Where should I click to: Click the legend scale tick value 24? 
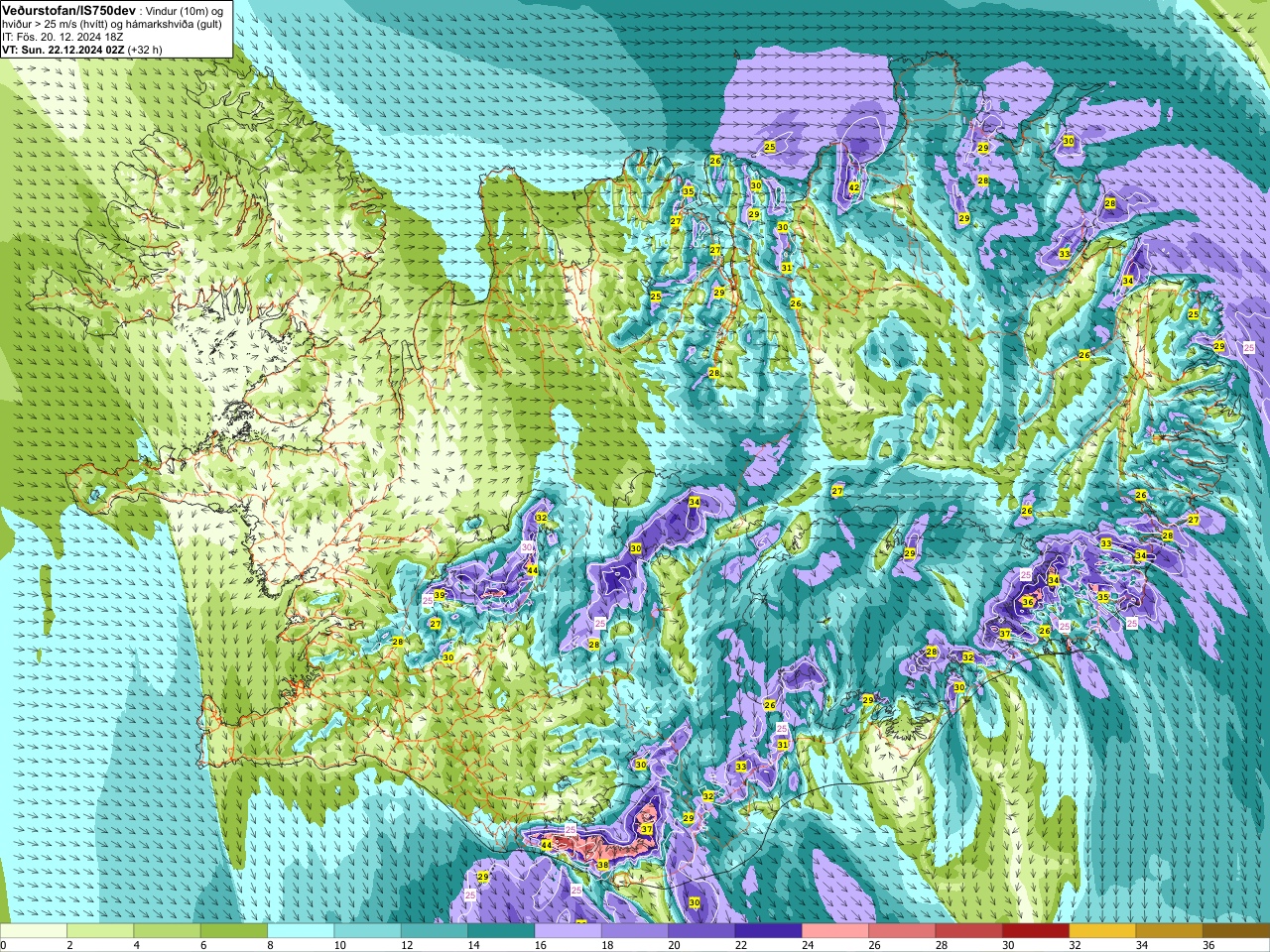(808, 945)
